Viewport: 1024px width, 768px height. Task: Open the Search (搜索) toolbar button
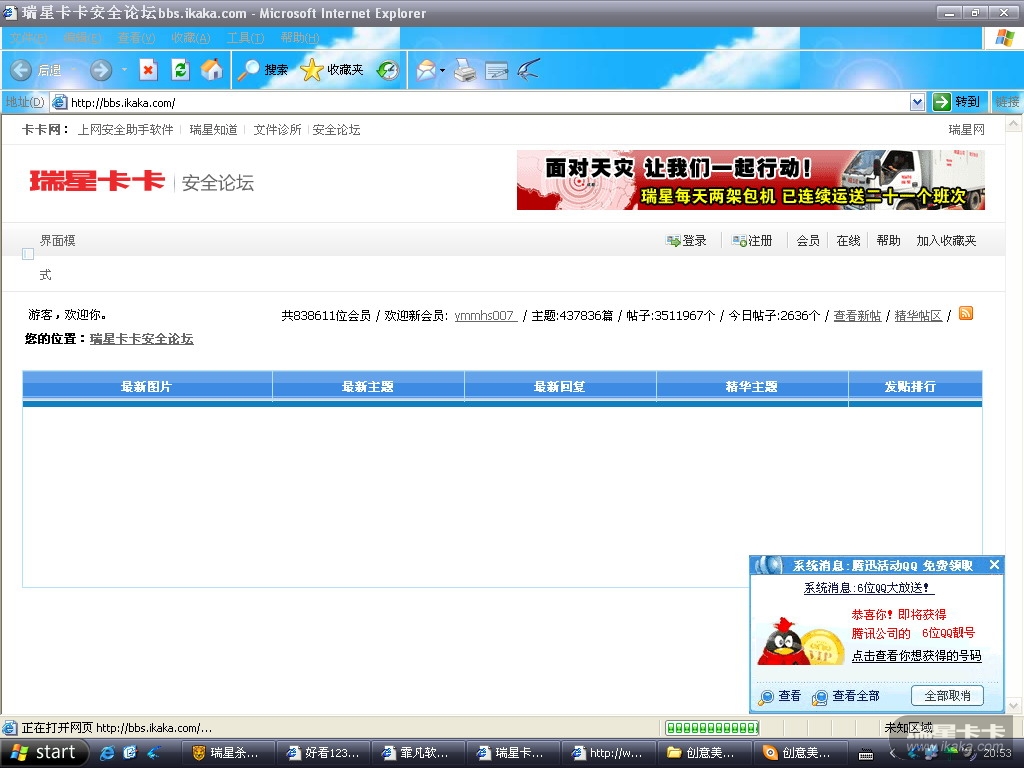[x=262, y=70]
